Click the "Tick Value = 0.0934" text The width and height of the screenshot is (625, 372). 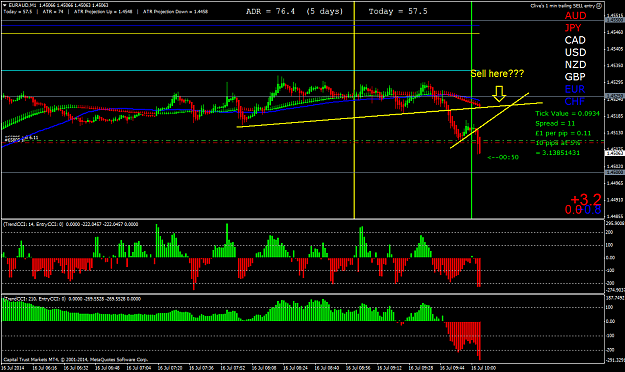tap(567, 114)
